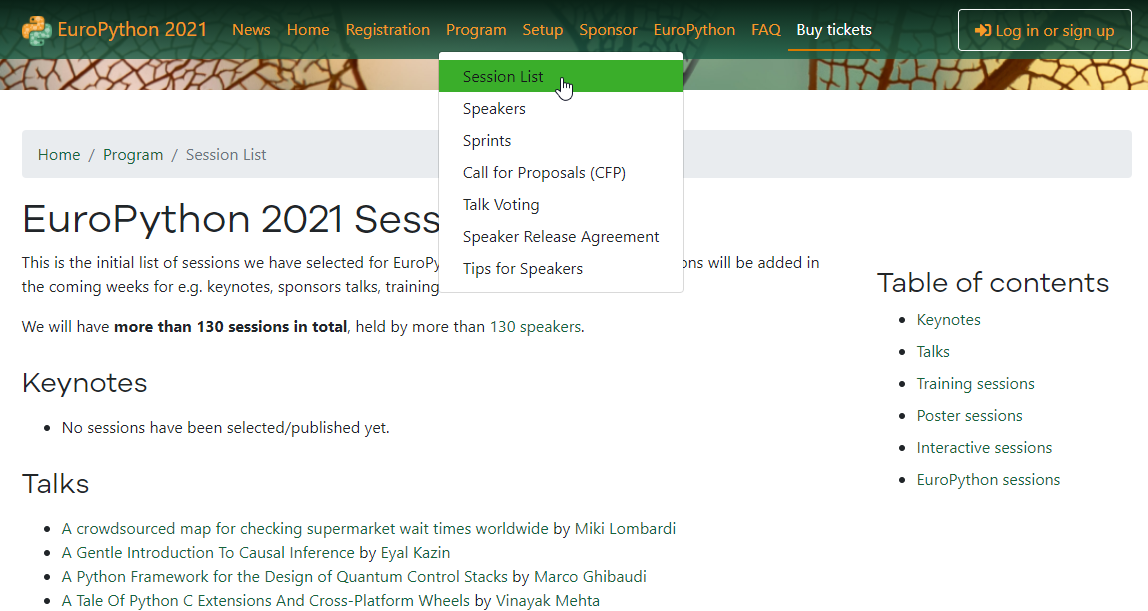Screen dimensions: 1148x611
Task: Open Program breadcrumb link
Action: point(133,155)
